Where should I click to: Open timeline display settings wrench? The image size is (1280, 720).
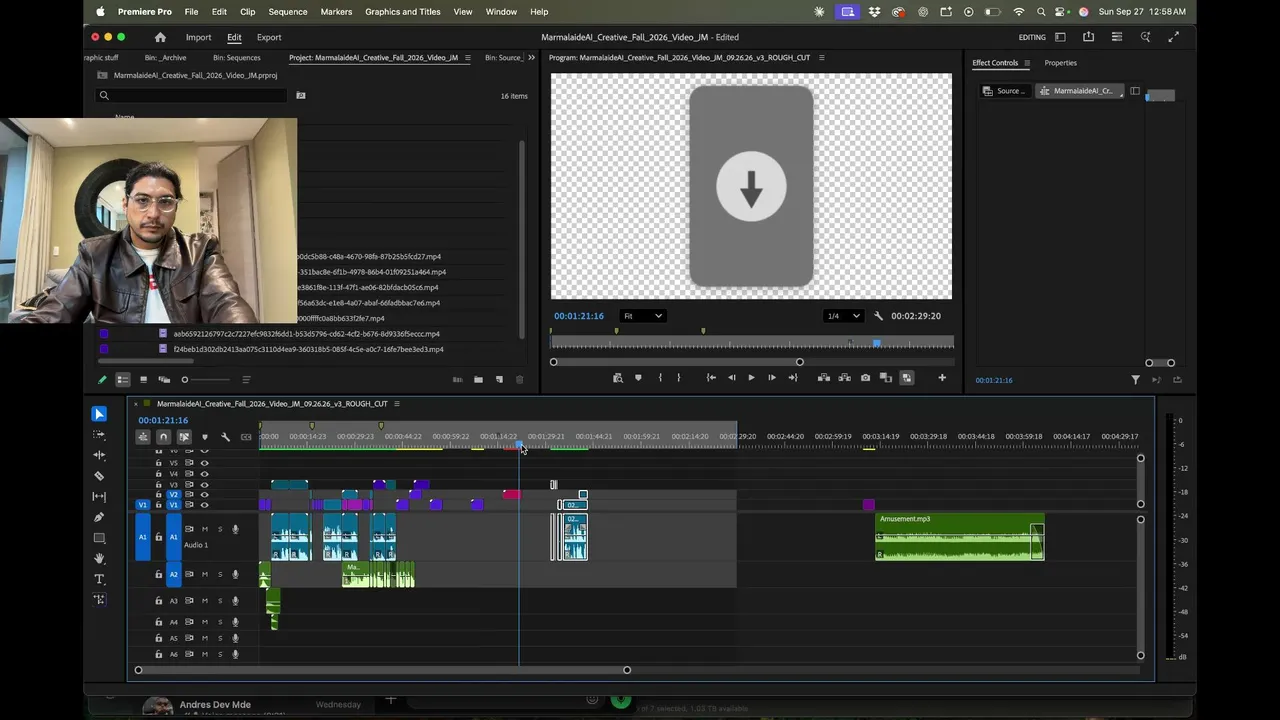click(225, 437)
